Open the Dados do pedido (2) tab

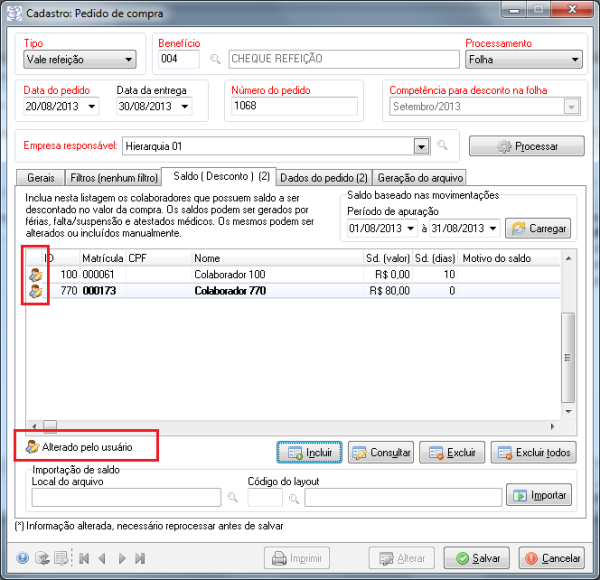point(324,177)
